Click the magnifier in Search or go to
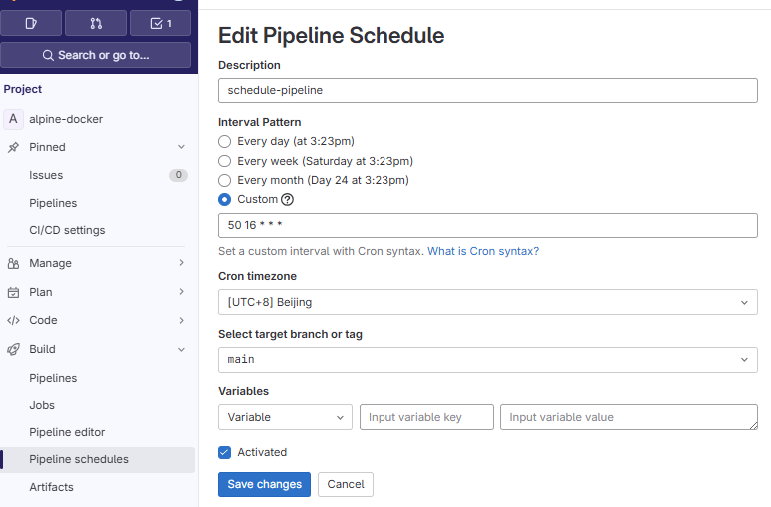Viewport: 771px width, 507px height. [48, 55]
